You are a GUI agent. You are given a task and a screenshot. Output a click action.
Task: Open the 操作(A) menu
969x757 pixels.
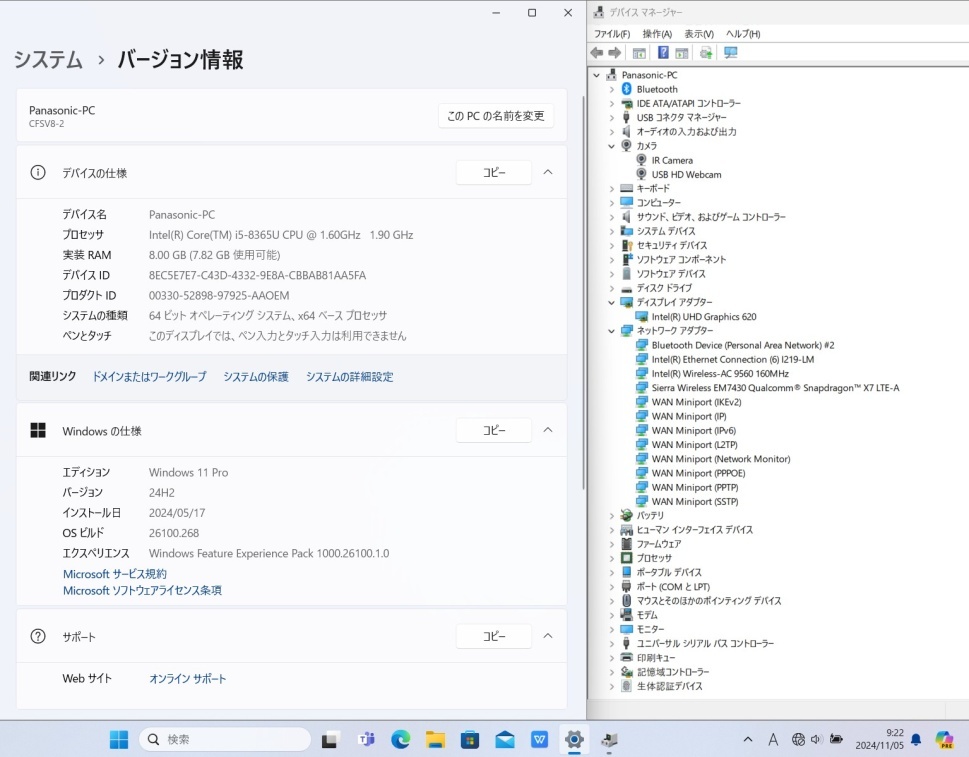point(657,34)
